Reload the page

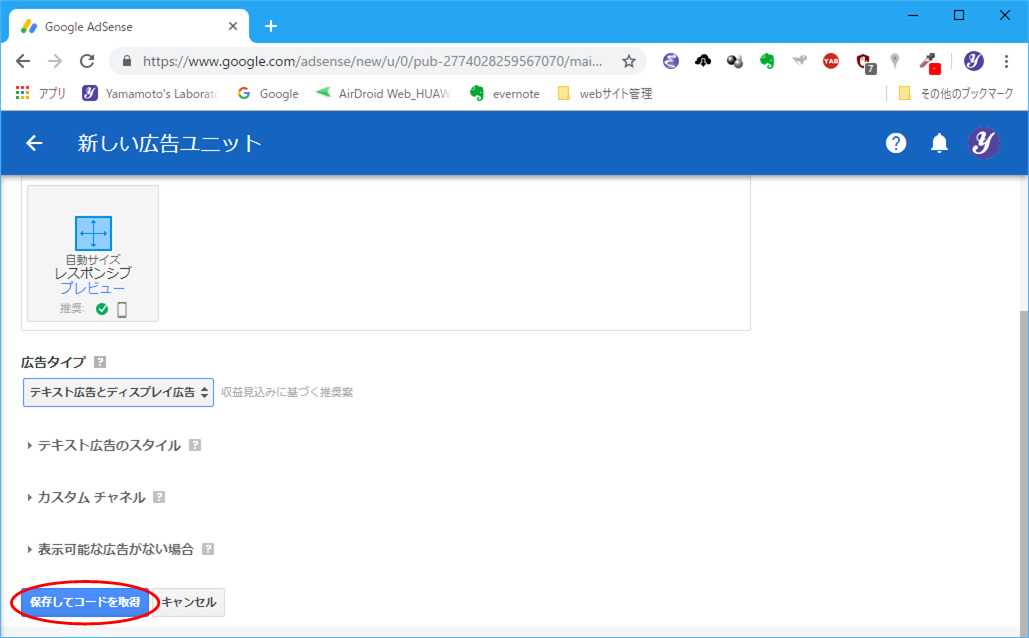click(x=87, y=61)
